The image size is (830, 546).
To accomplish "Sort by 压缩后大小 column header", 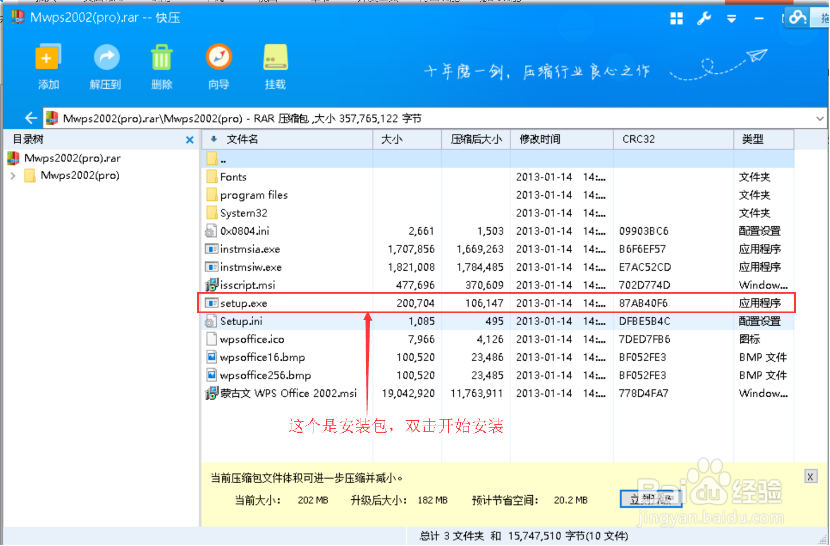I will pos(476,139).
